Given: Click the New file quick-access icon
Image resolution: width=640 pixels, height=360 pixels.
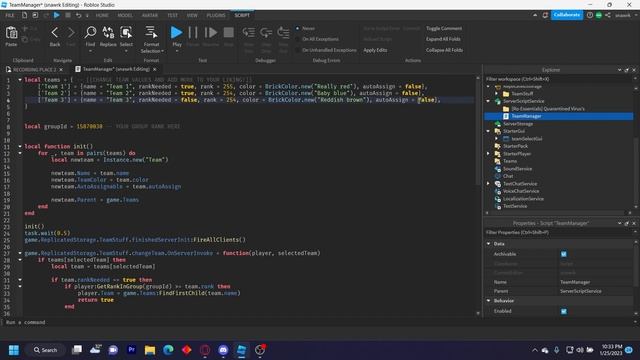Looking at the screenshot, I should tap(24, 15).
